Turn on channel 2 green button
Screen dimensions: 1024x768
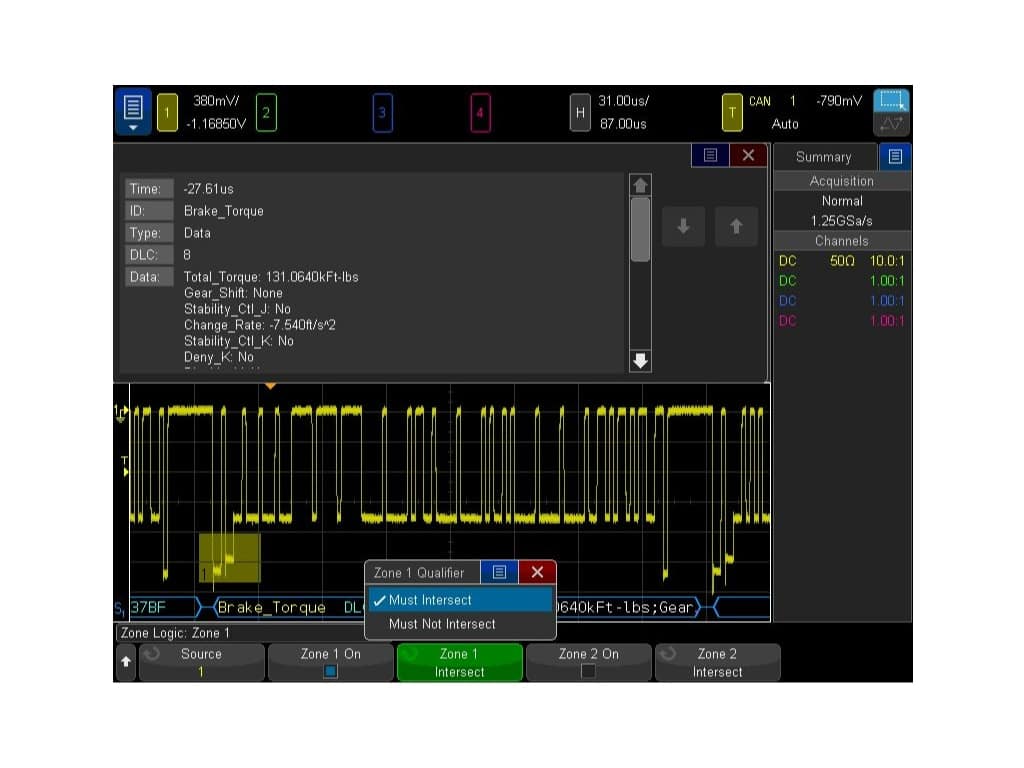(x=266, y=113)
